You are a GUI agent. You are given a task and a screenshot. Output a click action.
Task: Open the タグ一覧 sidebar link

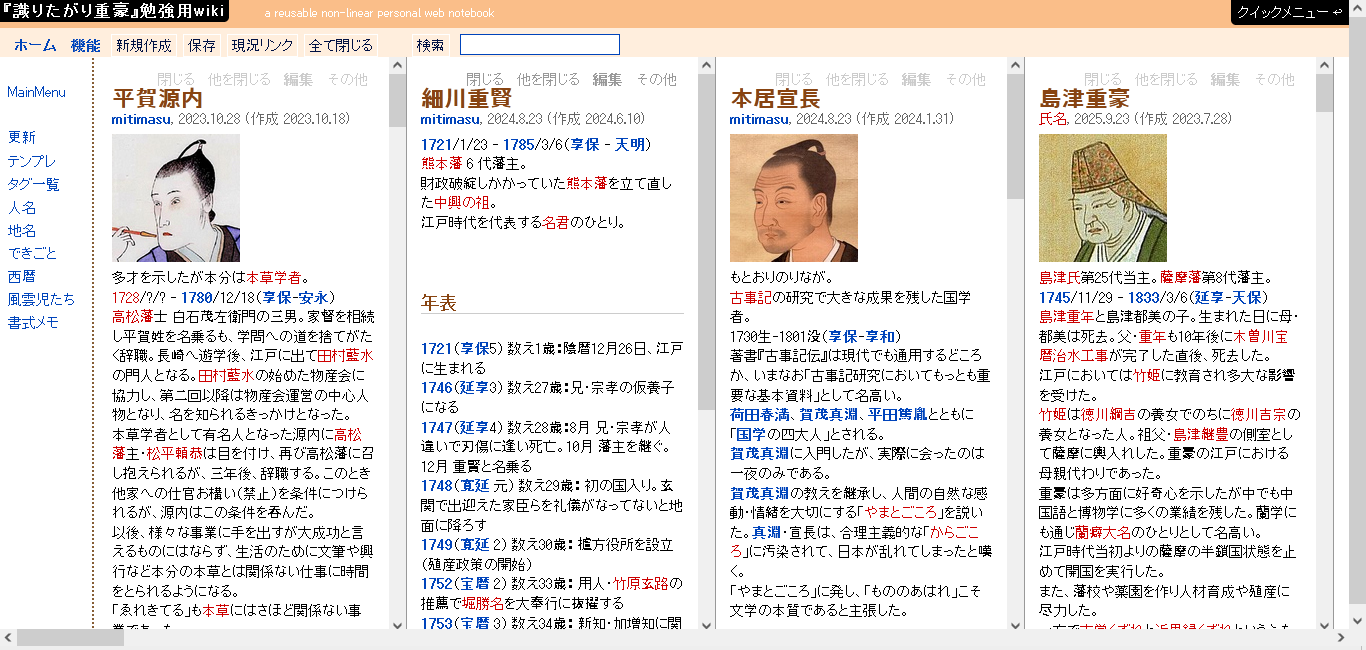34,185
